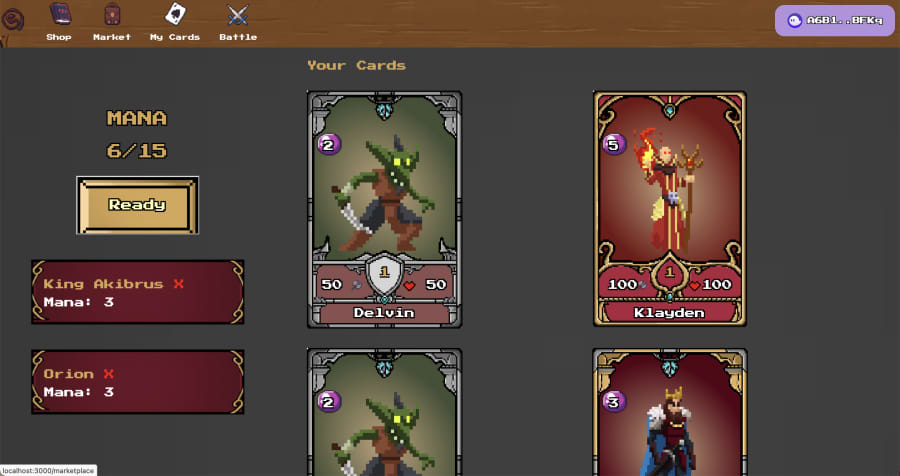This screenshot has width=900, height=476.
Task: Click the My Cards playing card icon
Action: coord(175,14)
